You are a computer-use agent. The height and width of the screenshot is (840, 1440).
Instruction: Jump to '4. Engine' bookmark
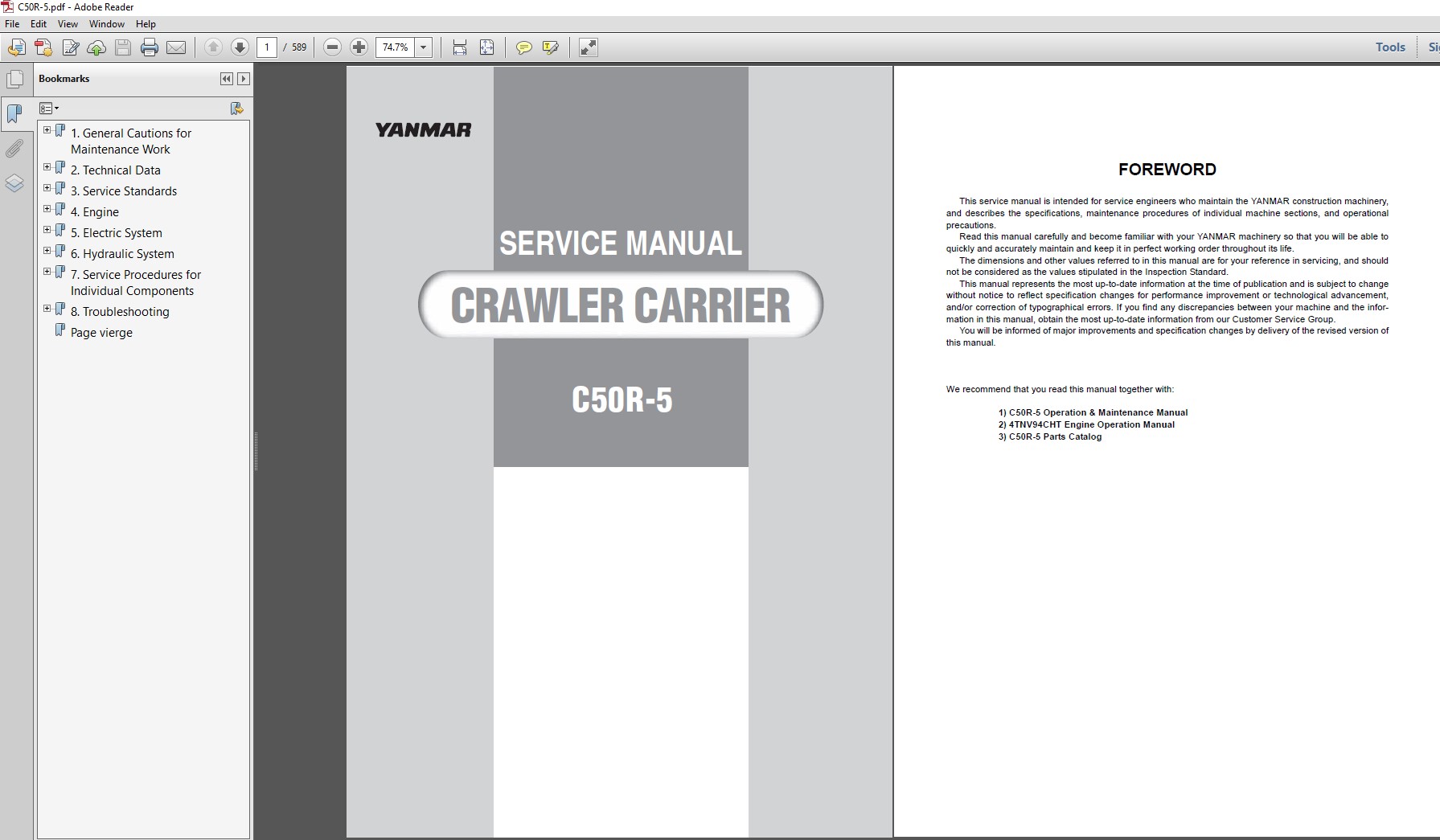click(95, 212)
